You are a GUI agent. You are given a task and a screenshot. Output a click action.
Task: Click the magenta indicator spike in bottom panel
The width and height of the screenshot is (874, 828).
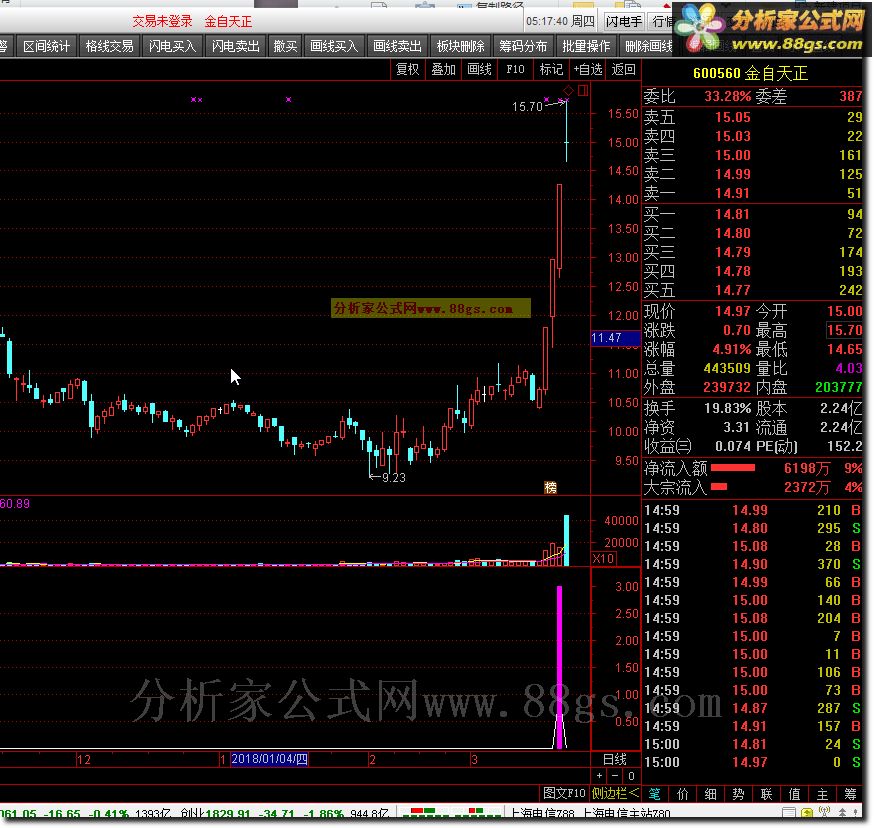(x=559, y=666)
